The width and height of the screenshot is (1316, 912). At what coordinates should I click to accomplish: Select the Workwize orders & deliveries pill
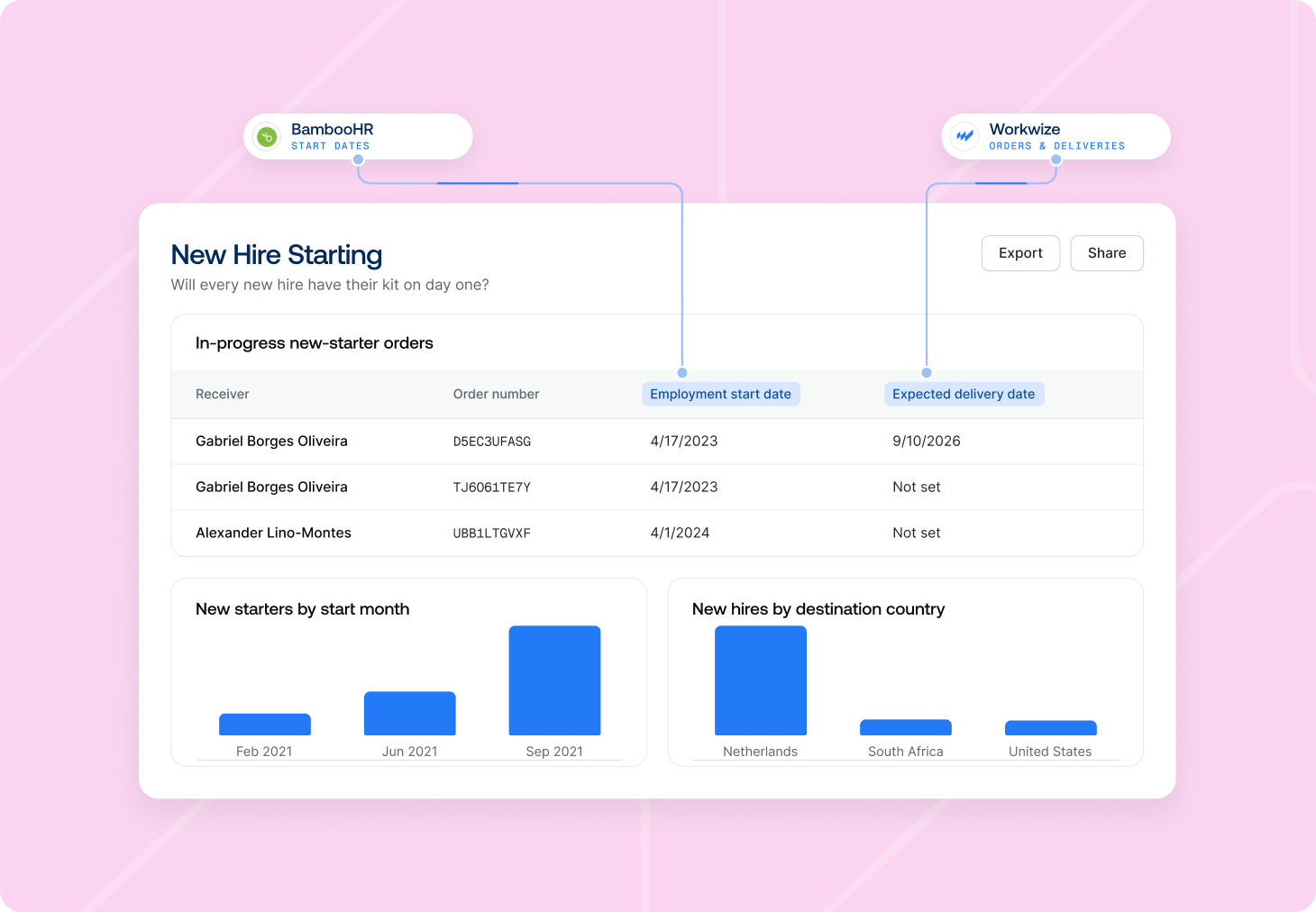click(1056, 137)
